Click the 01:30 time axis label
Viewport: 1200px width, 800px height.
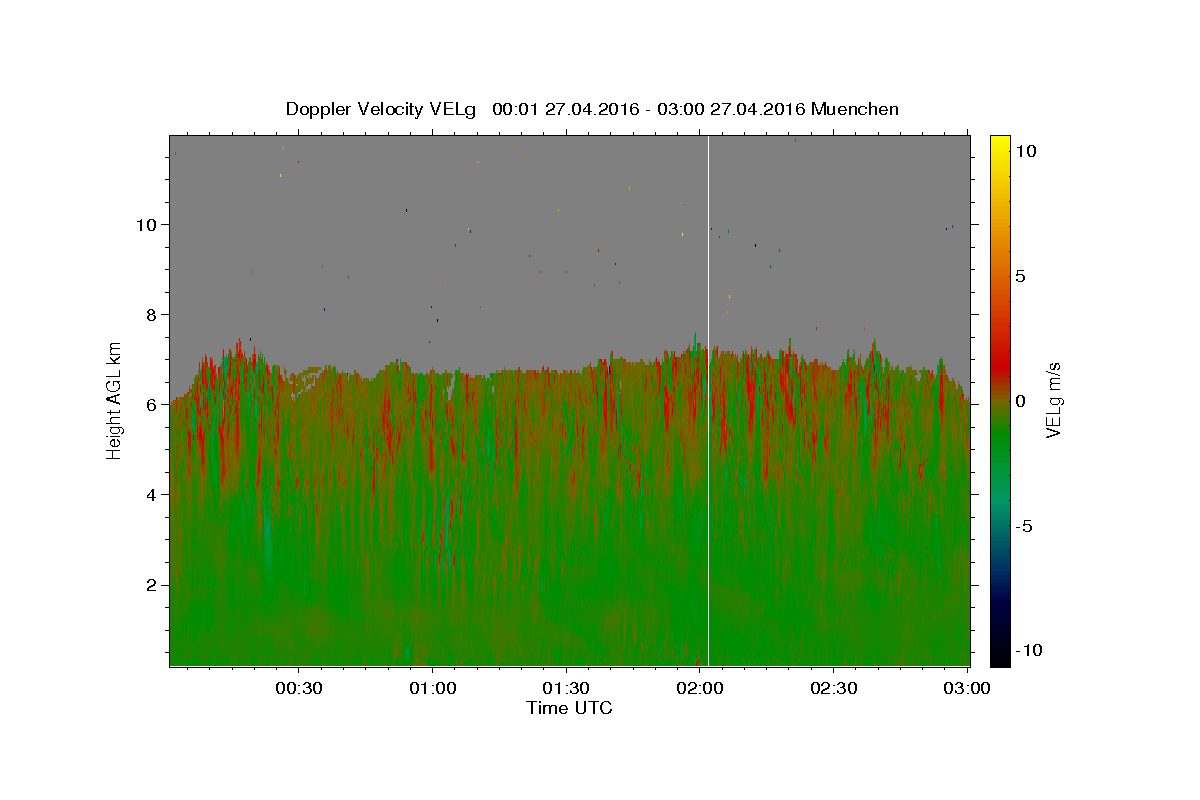click(566, 688)
